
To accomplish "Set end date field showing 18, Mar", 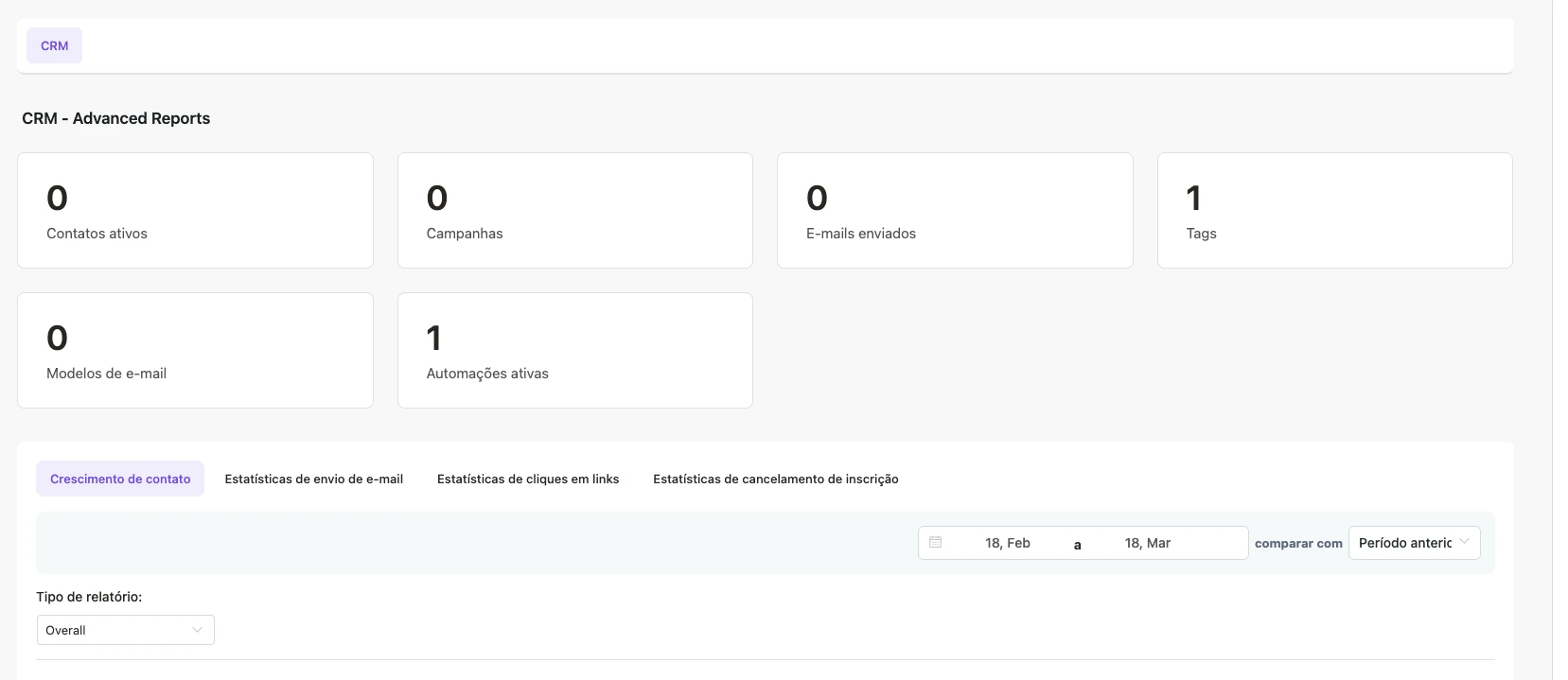I will [1147, 543].
